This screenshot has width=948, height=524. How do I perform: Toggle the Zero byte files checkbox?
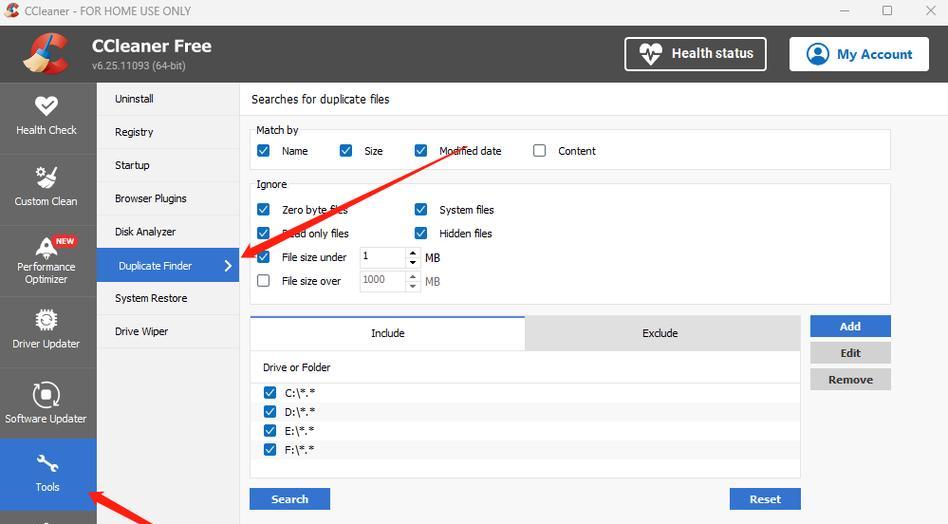(263, 209)
